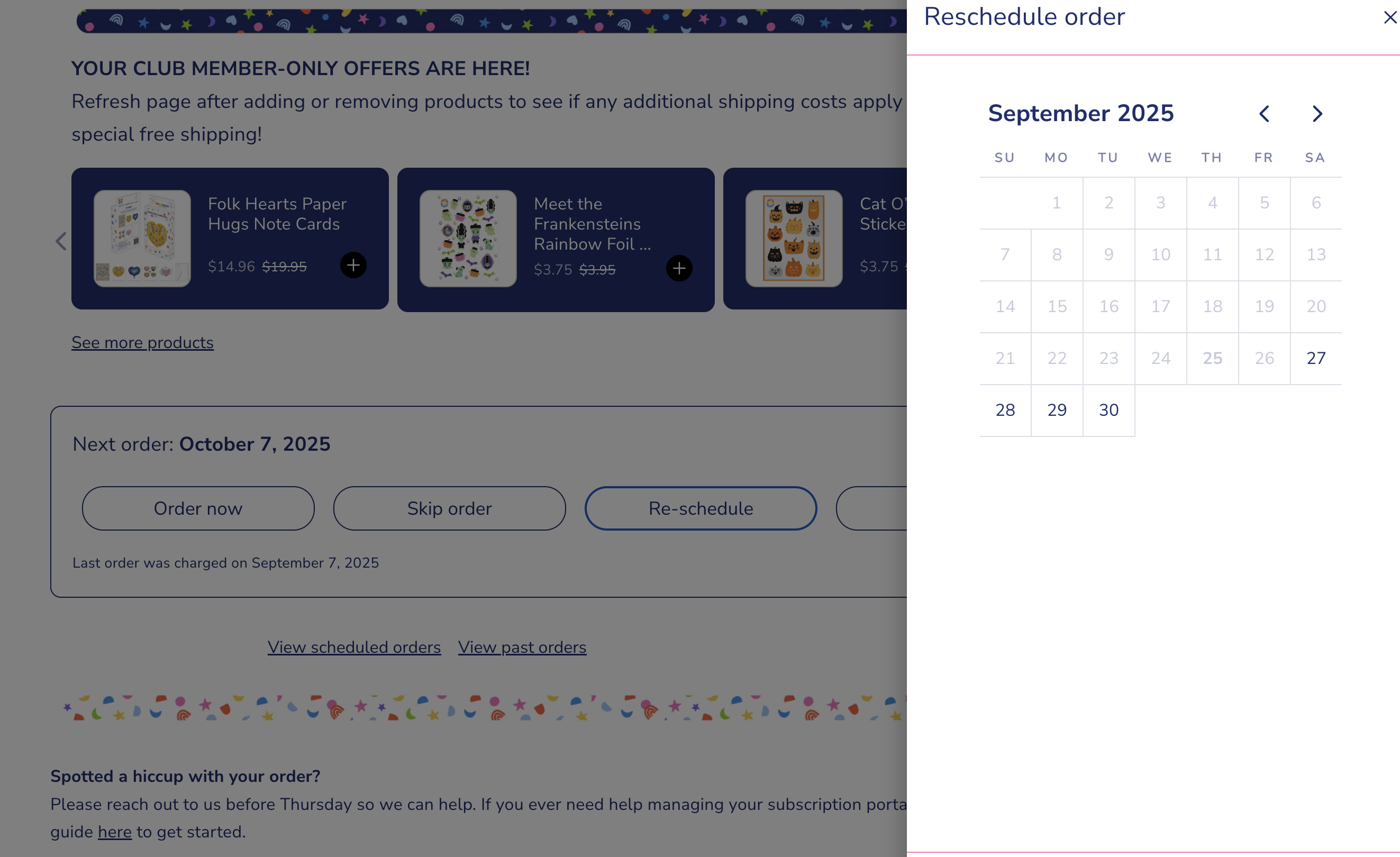Click the Order now button
1400x857 pixels.
point(198,508)
